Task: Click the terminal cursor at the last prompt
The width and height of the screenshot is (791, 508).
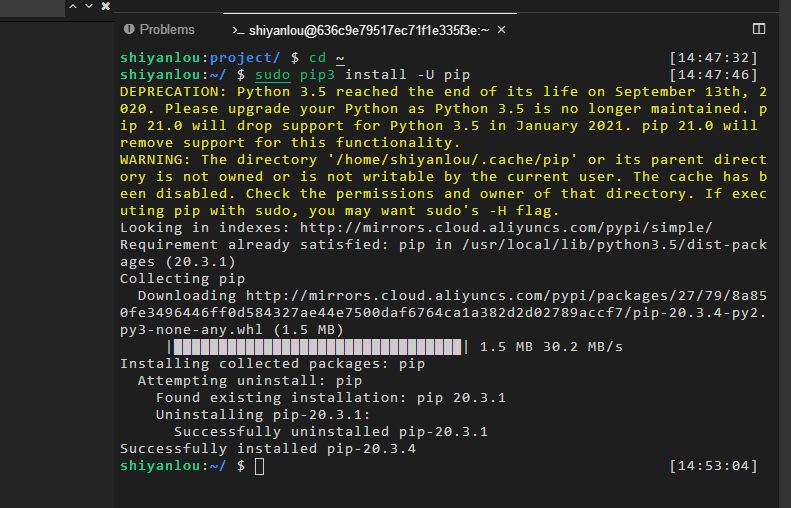Action: click(x=260, y=466)
